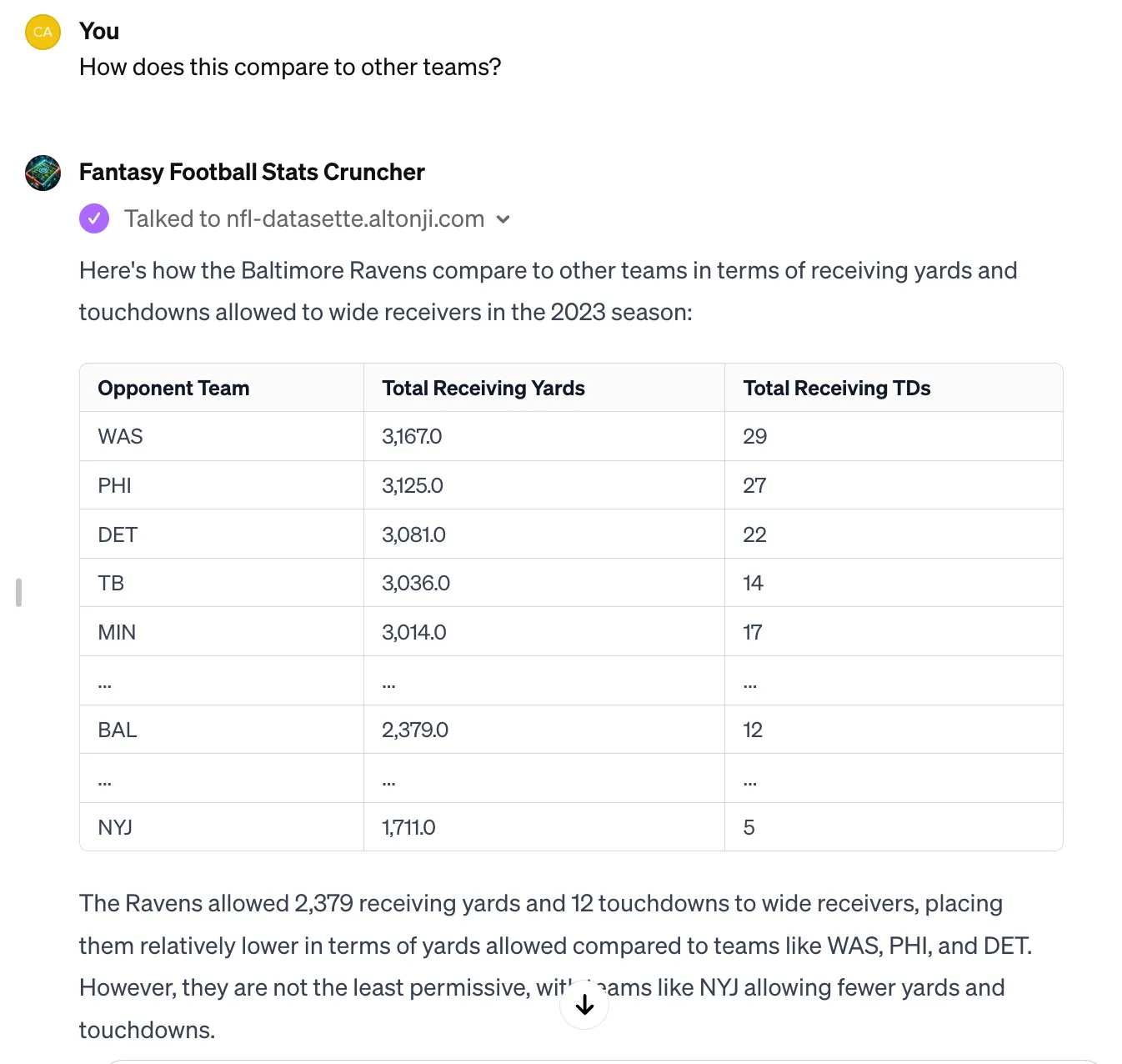
Task: Click the Fantasy Football Stats Cruncher avatar
Action: pos(43,173)
